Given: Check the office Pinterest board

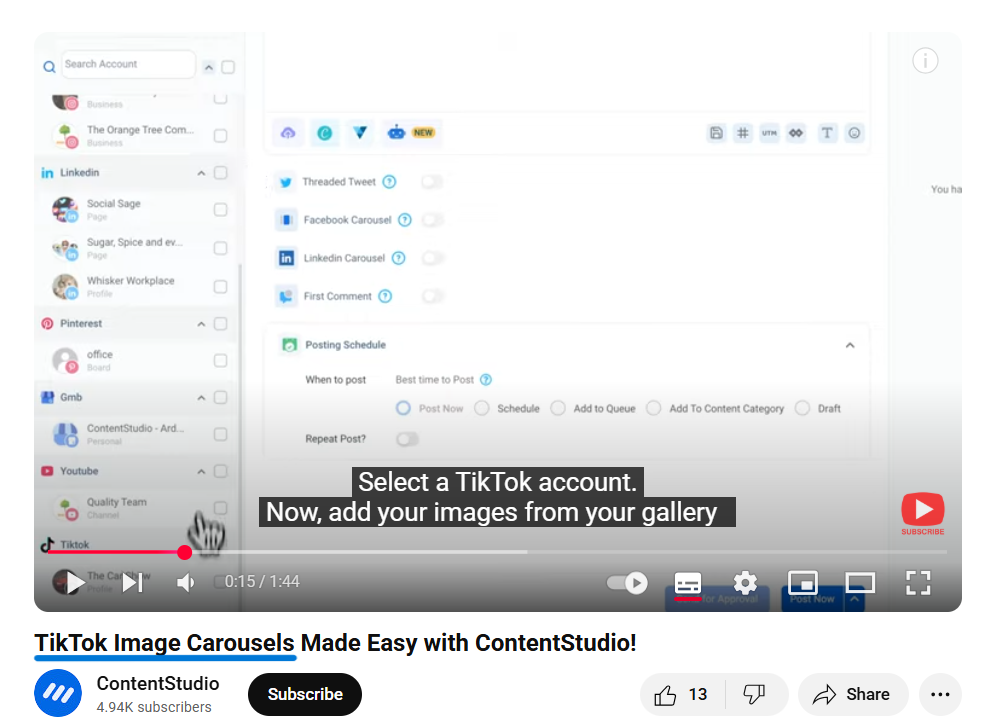Looking at the screenshot, I should (220, 361).
